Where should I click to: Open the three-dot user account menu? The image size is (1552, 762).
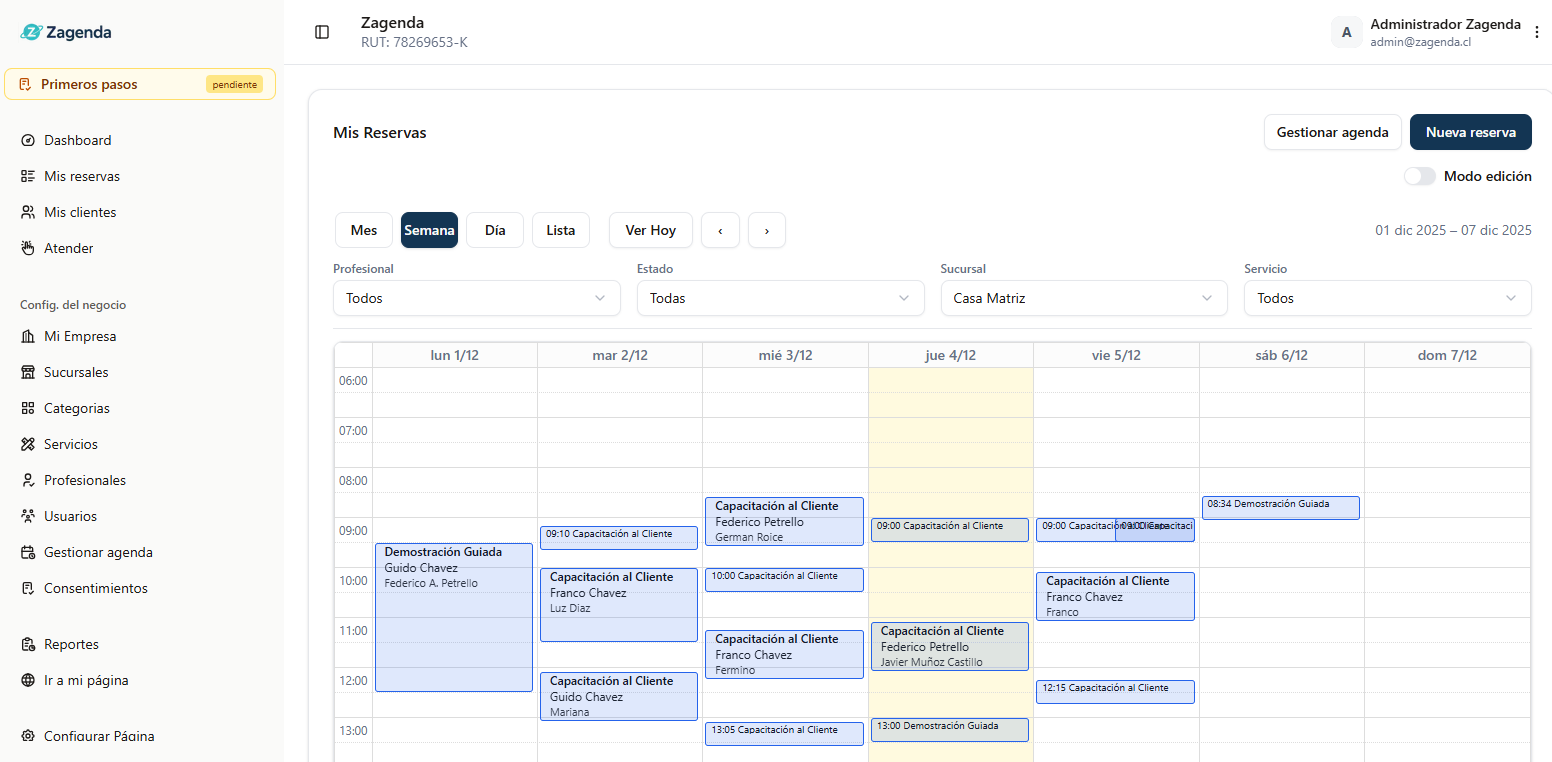point(1537,32)
